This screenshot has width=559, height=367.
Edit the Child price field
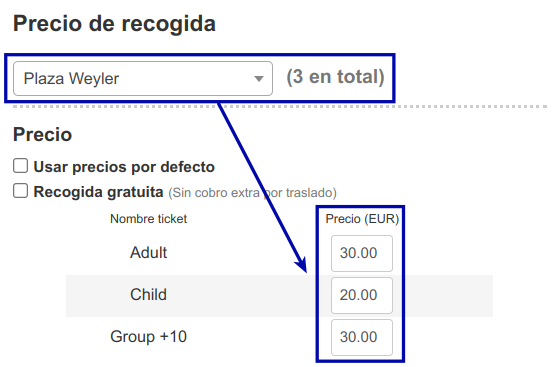click(361, 295)
